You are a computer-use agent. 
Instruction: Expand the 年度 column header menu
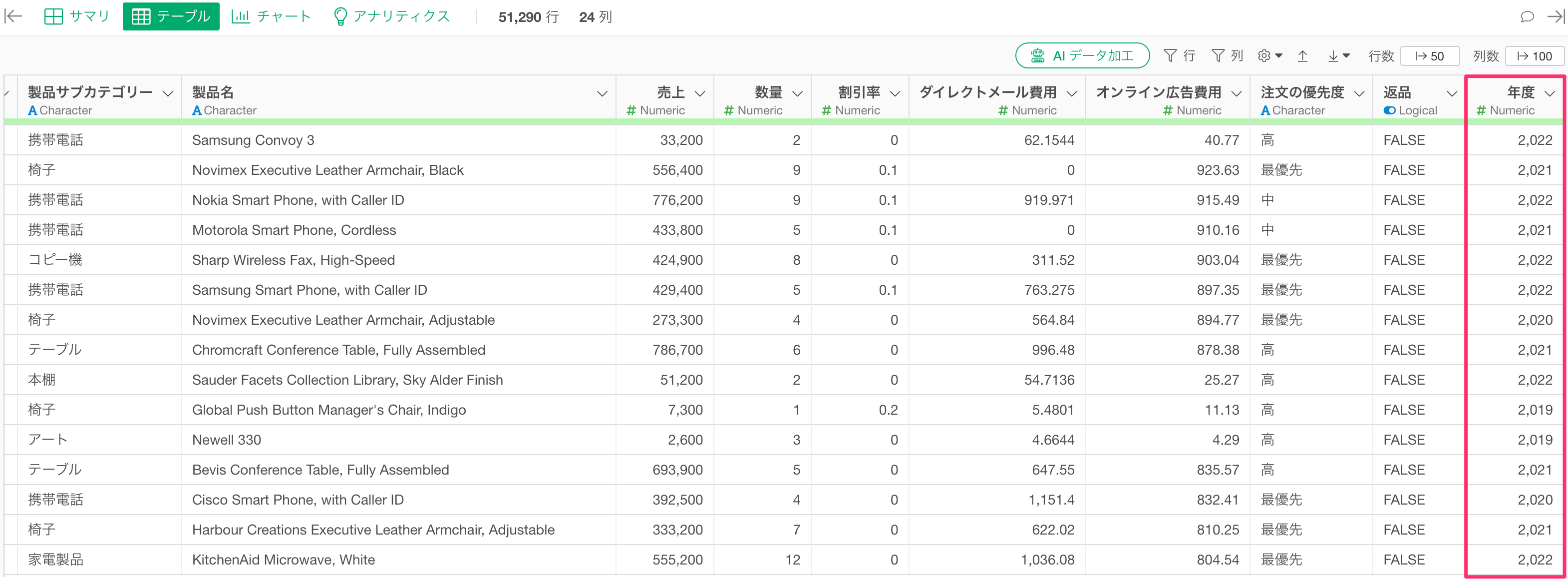1551,94
